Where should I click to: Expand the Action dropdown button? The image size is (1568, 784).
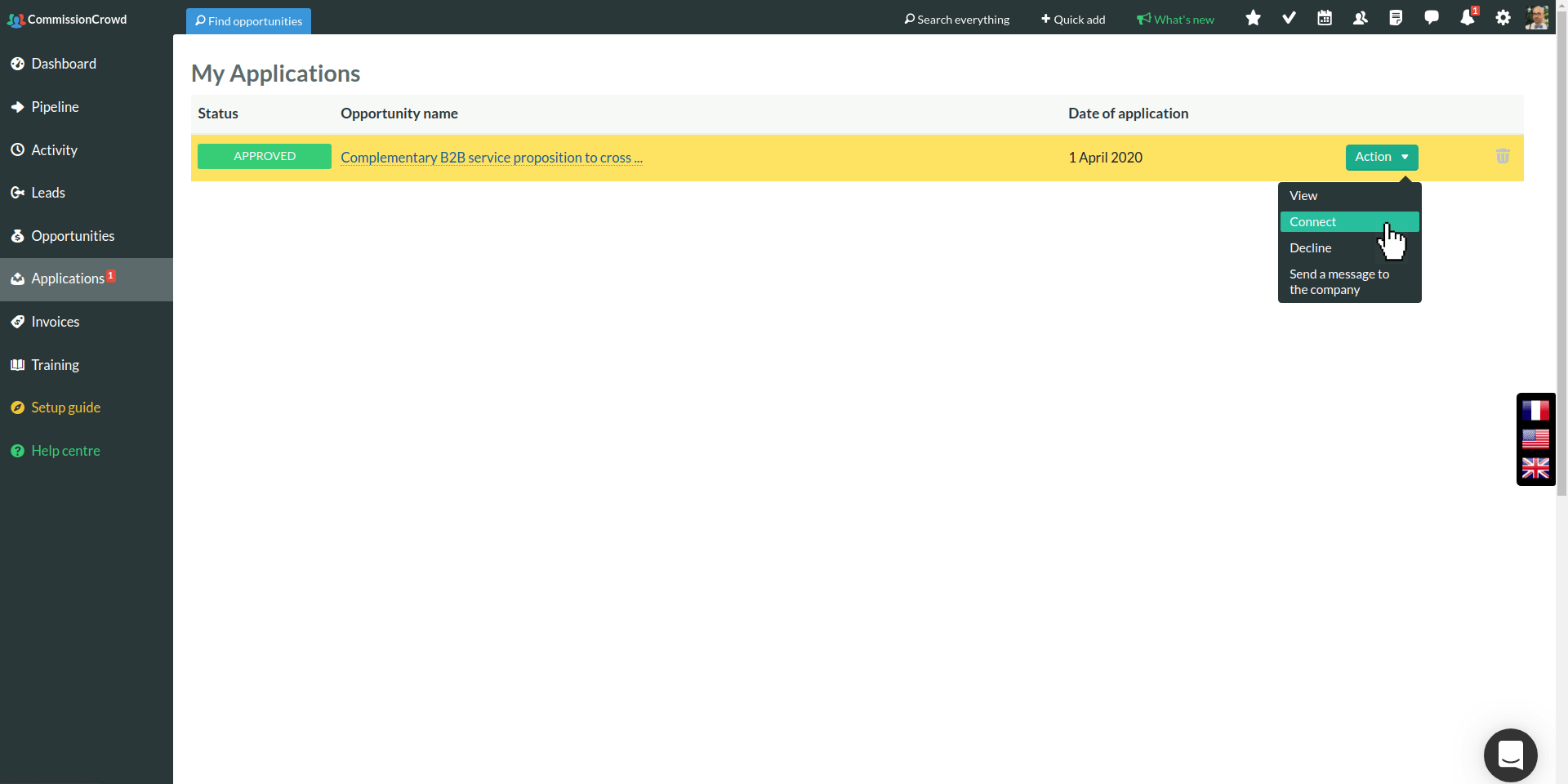coord(1381,157)
